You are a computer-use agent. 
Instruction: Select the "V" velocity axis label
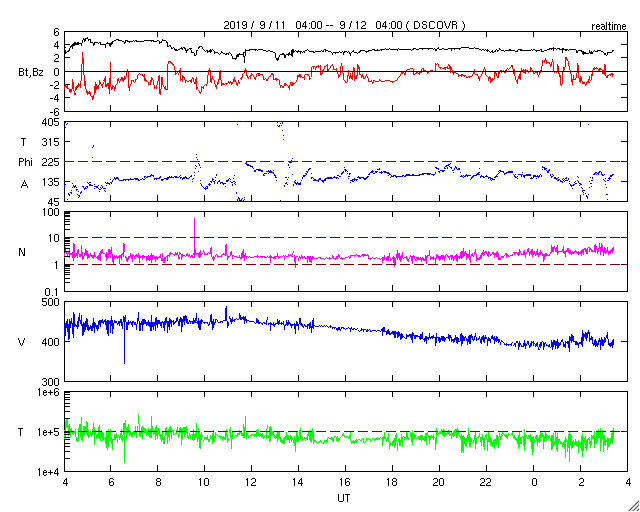(x=22, y=342)
